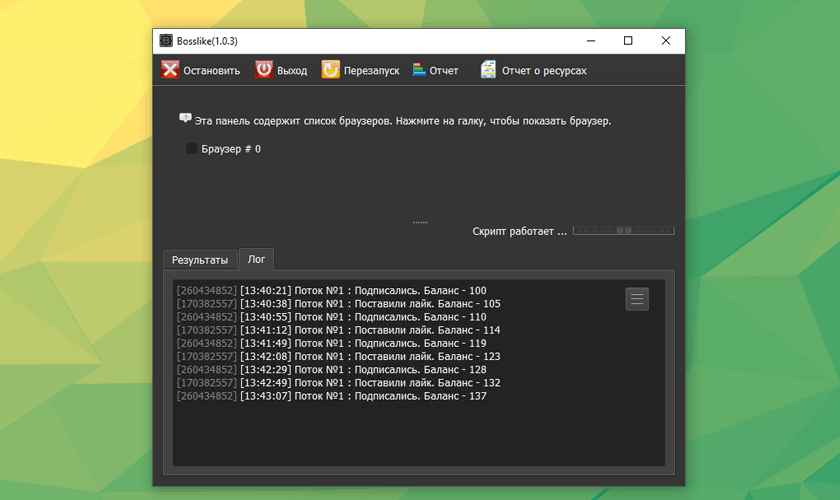Click log line with Баланс - 114

[x=339, y=330]
